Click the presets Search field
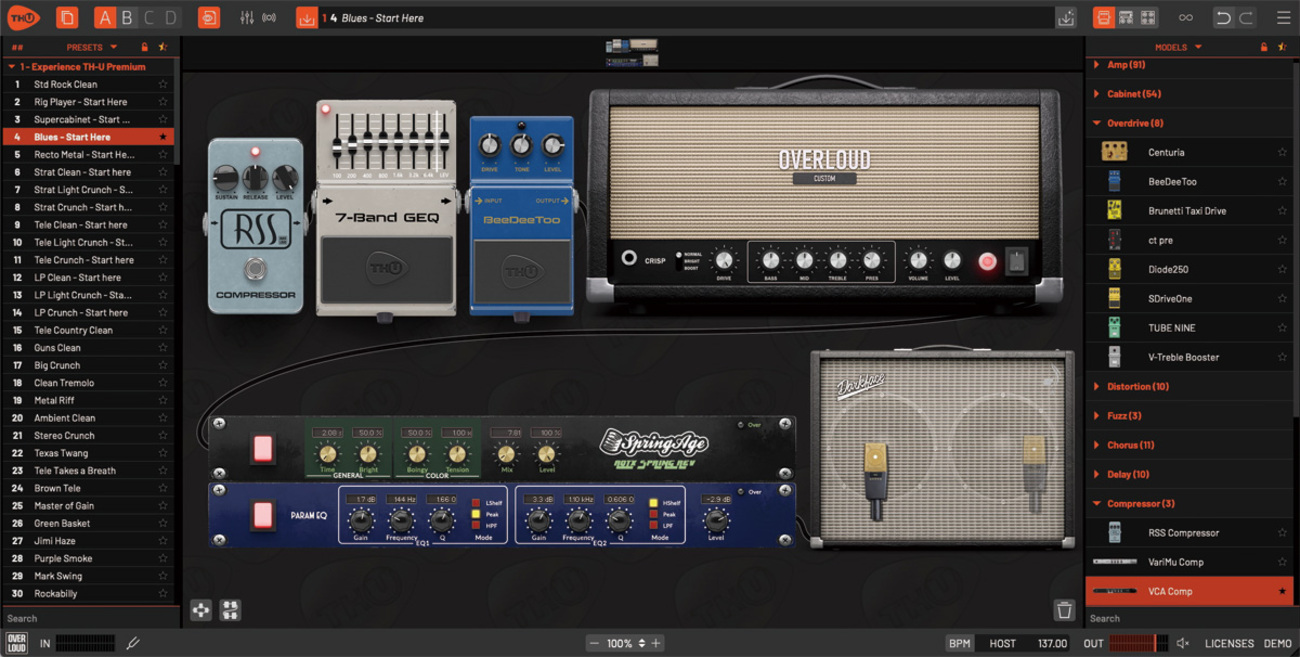The width and height of the screenshot is (1300, 657). click(x=88, y=618)
